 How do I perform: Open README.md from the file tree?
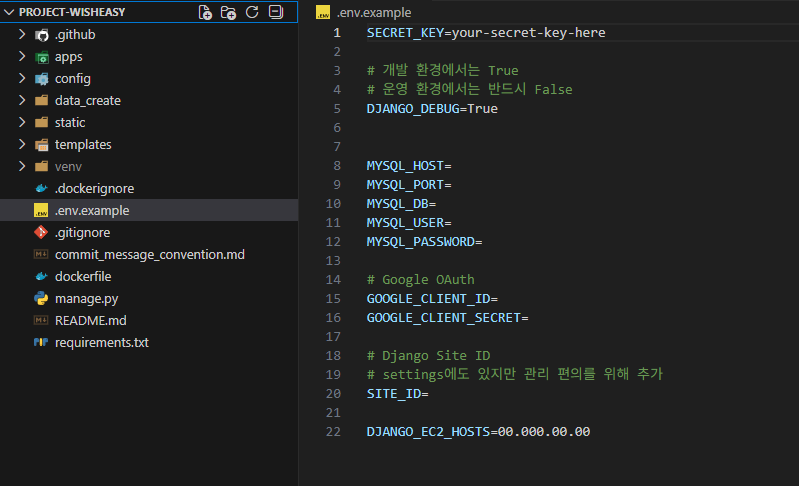point(90,320)
